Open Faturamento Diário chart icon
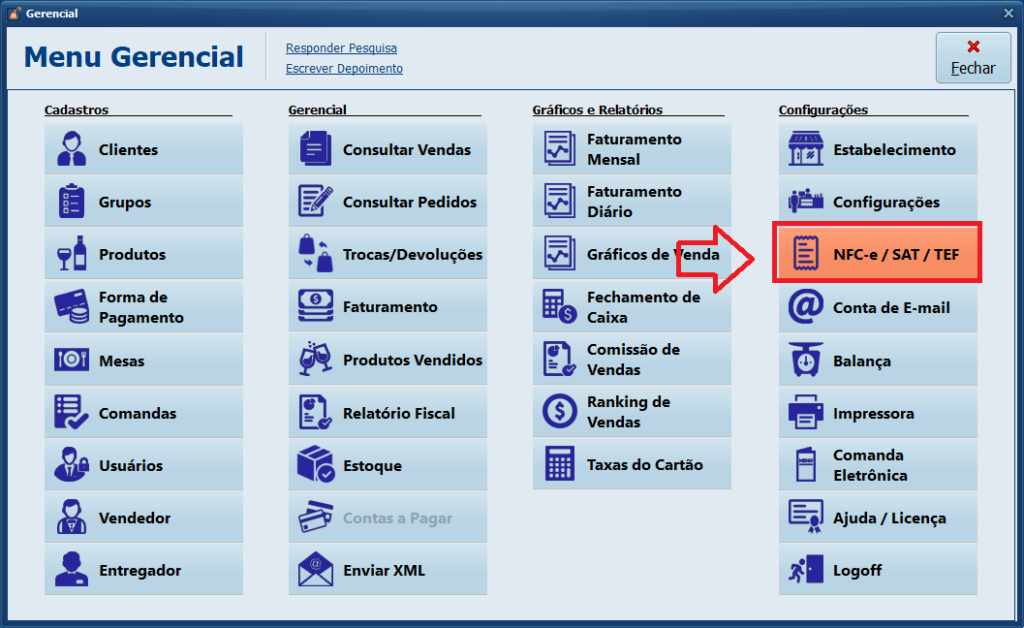 coord(560,200)
